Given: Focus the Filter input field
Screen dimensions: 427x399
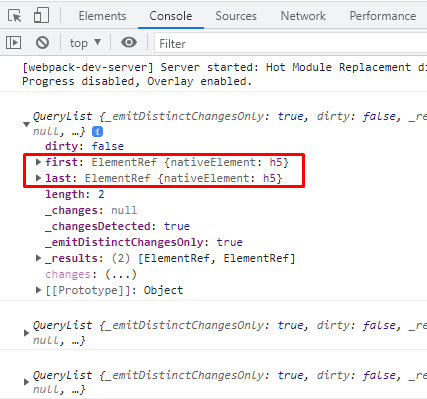Looking at the screenshot, I should [291, 44].
